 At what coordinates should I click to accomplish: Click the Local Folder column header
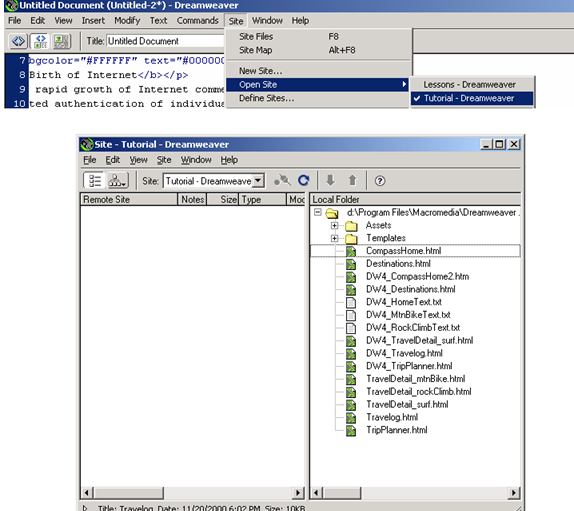[x=415, y=199]
